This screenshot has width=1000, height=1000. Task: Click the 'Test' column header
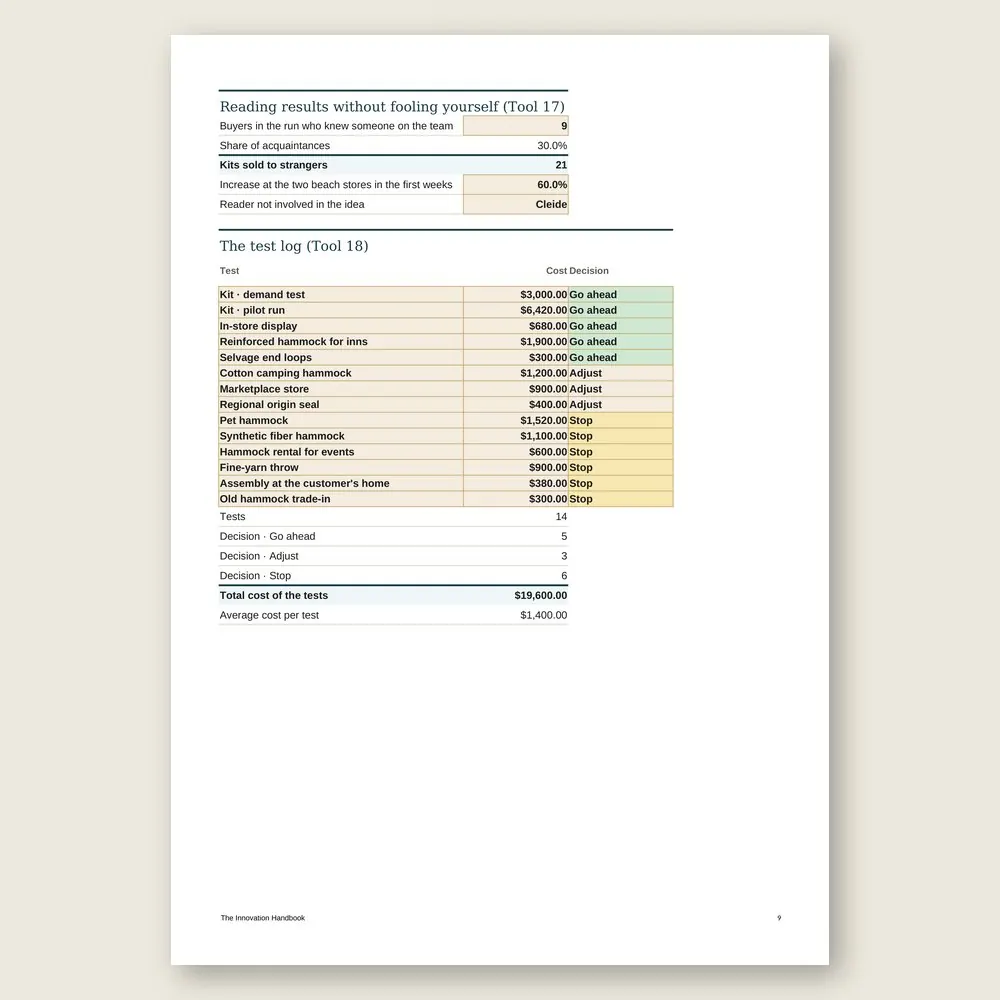pyautogui.click(x=230, y=270)
